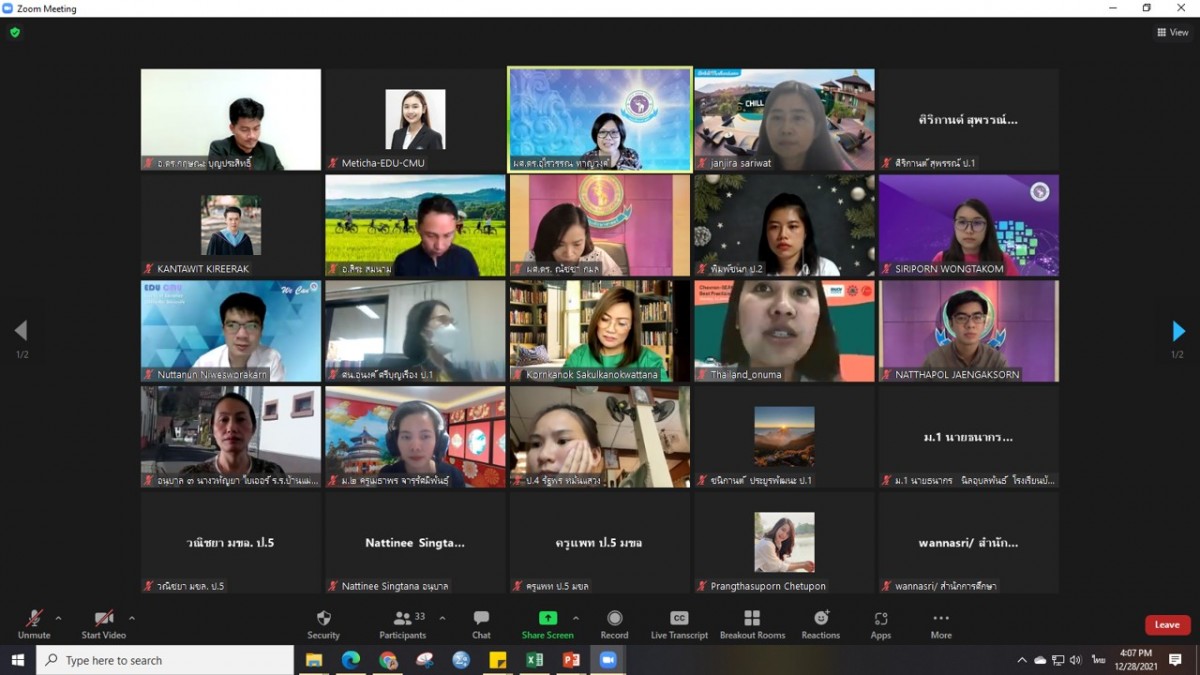Open the Participants panel
Image resolution: width=1200 pixels, height=675 pixels.
pyautogui.click(x=402, y=619)
